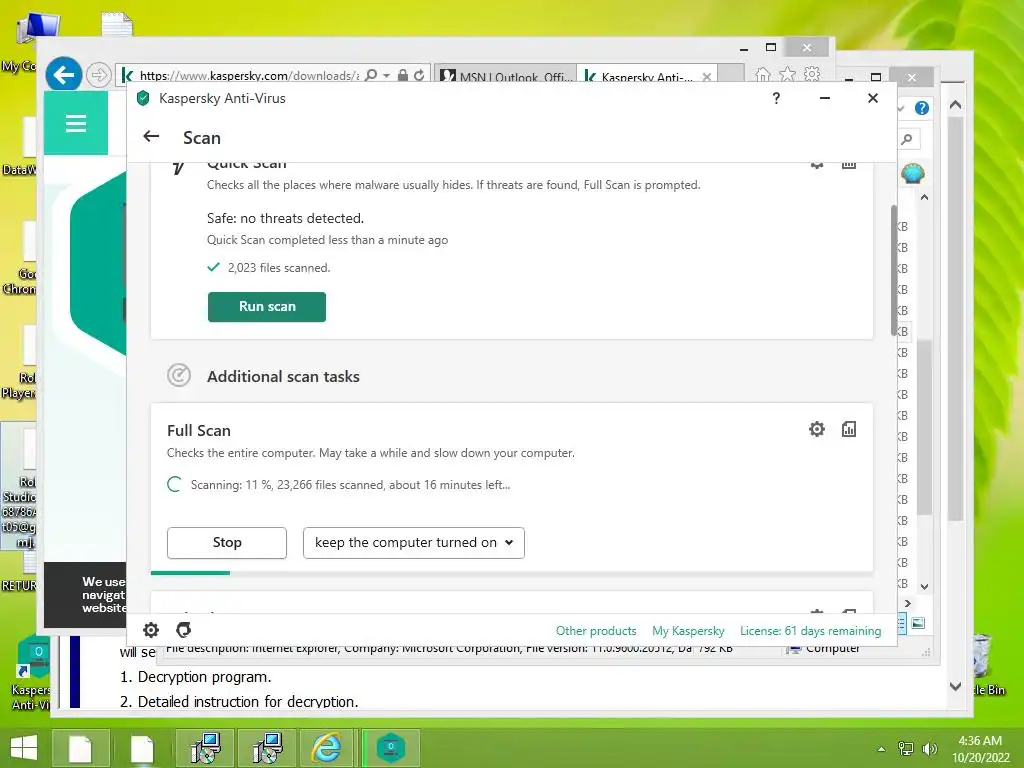Click 'Safe: no threats detected.' text
The width and height of the screenshot is (1024, 768).
coord(285,218)
